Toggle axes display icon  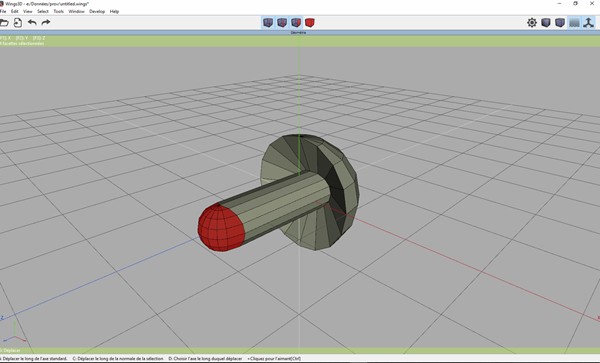[589, 23]
